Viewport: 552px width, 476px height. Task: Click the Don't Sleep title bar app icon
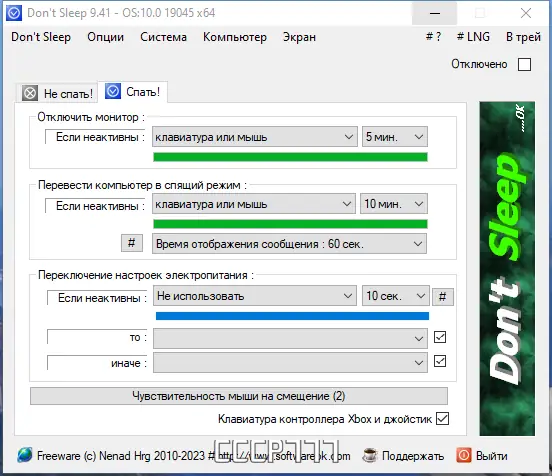[x=14, y=13]
